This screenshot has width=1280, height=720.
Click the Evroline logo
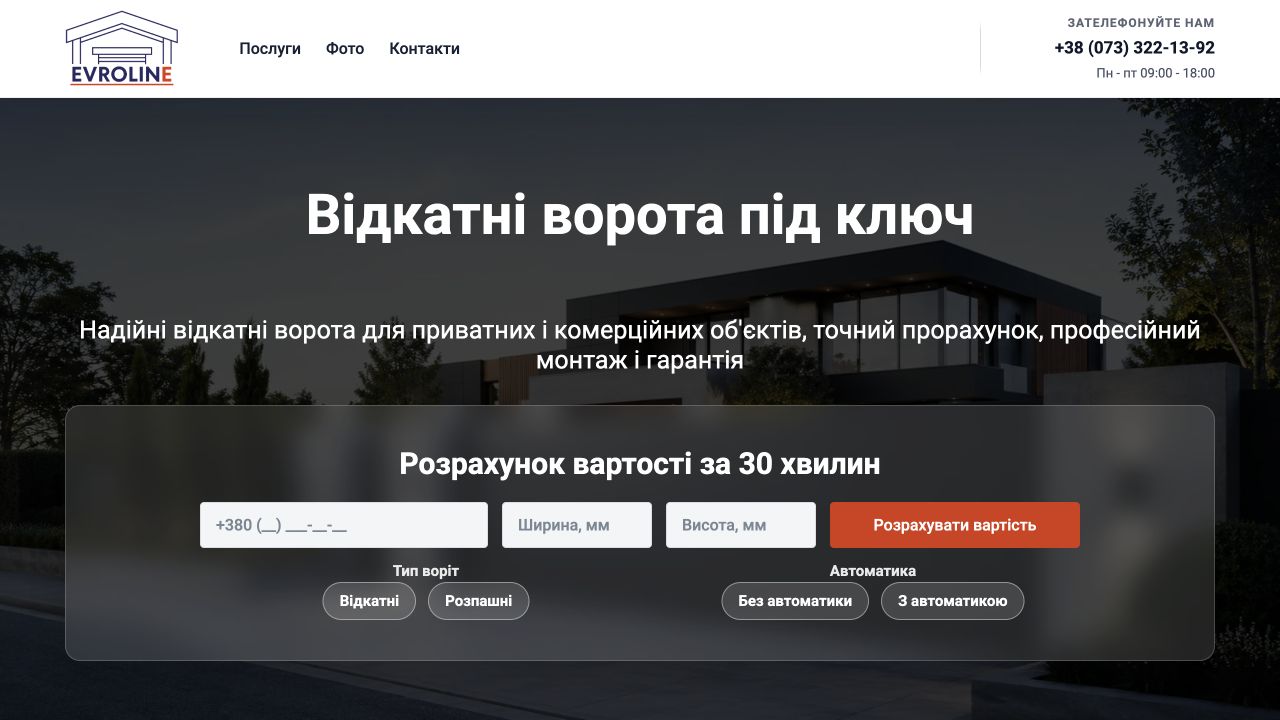(121, 48)
